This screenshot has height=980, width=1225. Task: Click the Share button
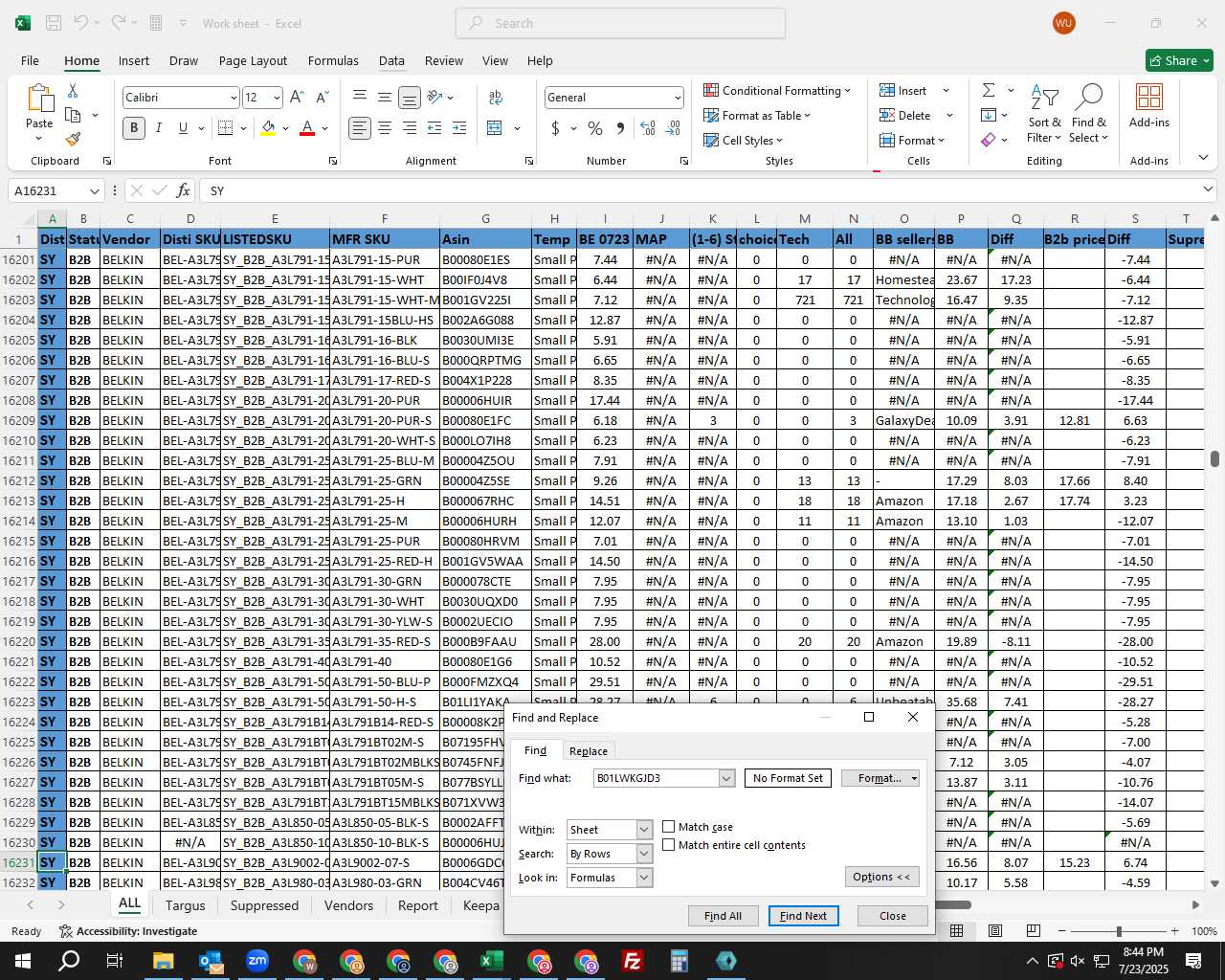(x=1179, y=60)
